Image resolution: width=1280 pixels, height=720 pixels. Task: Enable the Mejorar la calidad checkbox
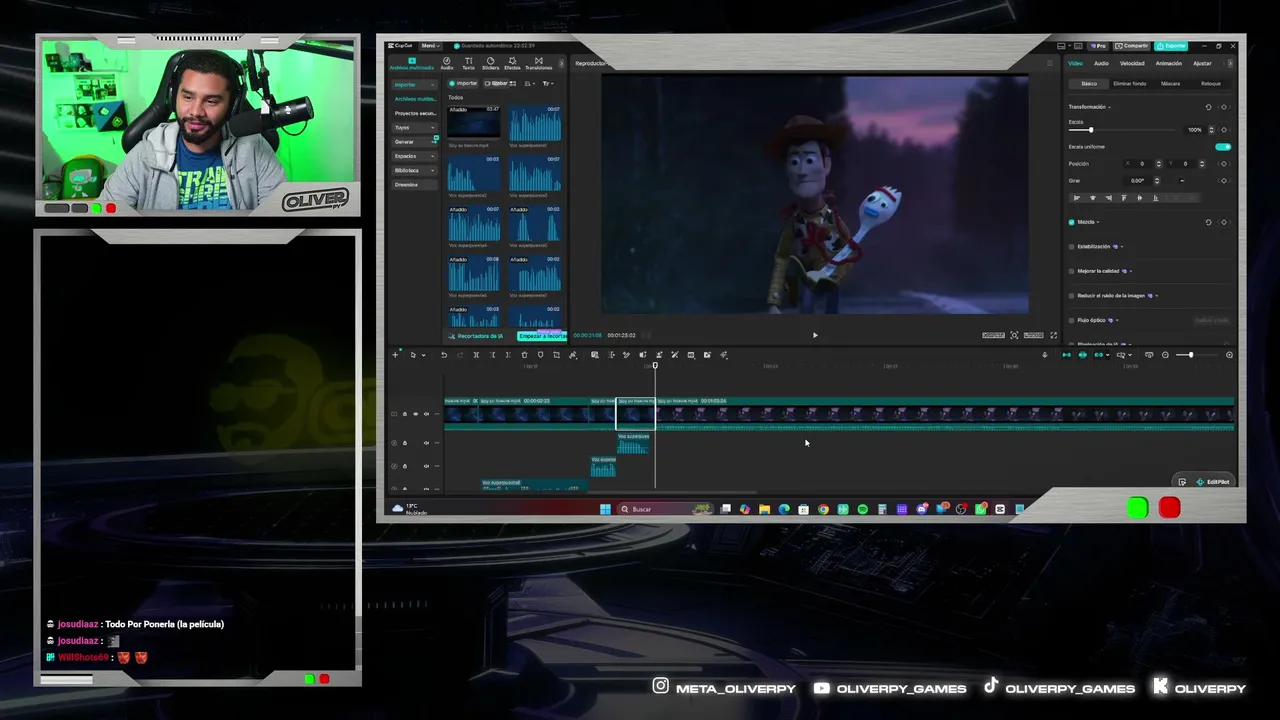point(1072,271)
